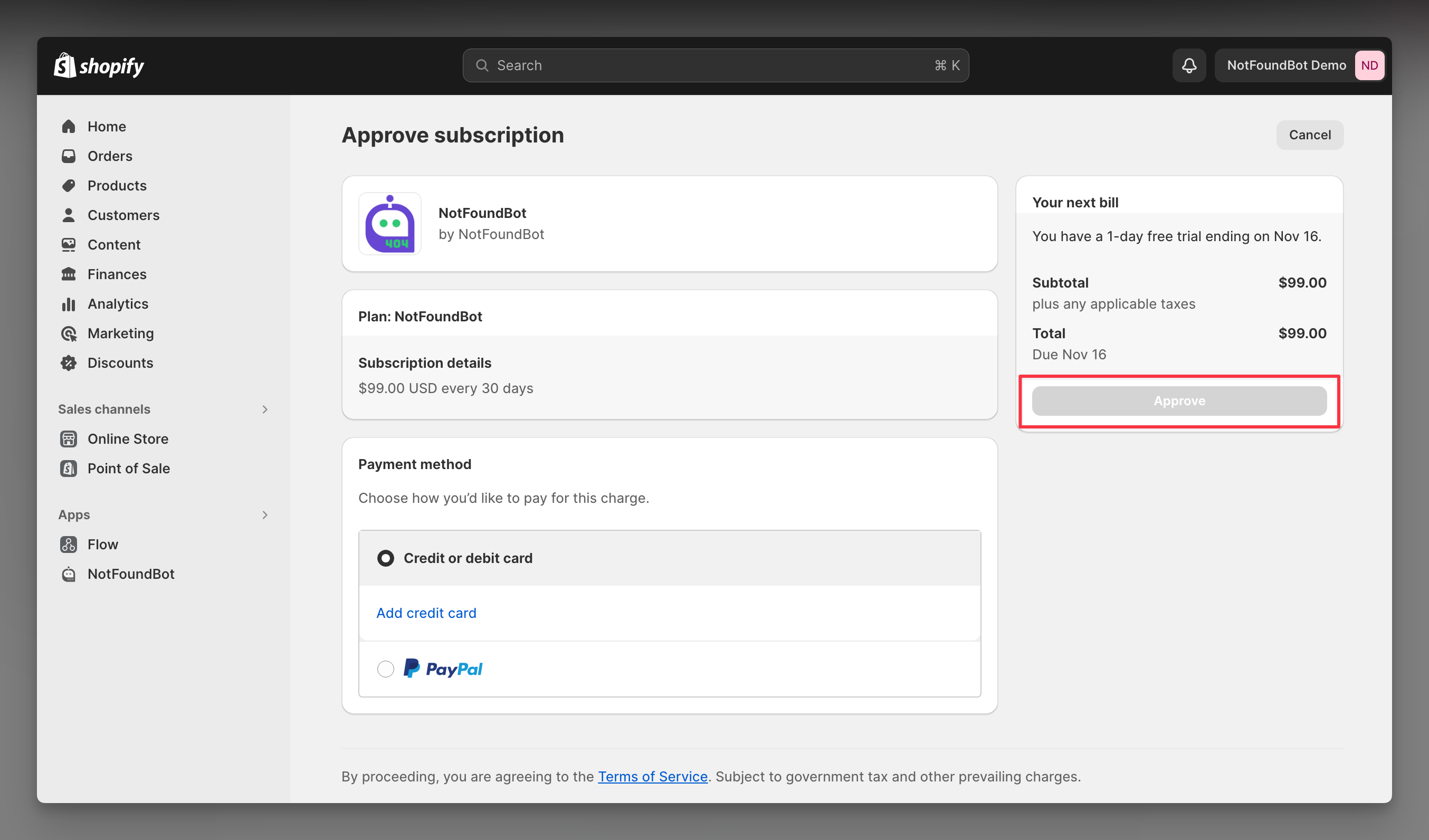Click the Search input field

[x=714, y=66]
